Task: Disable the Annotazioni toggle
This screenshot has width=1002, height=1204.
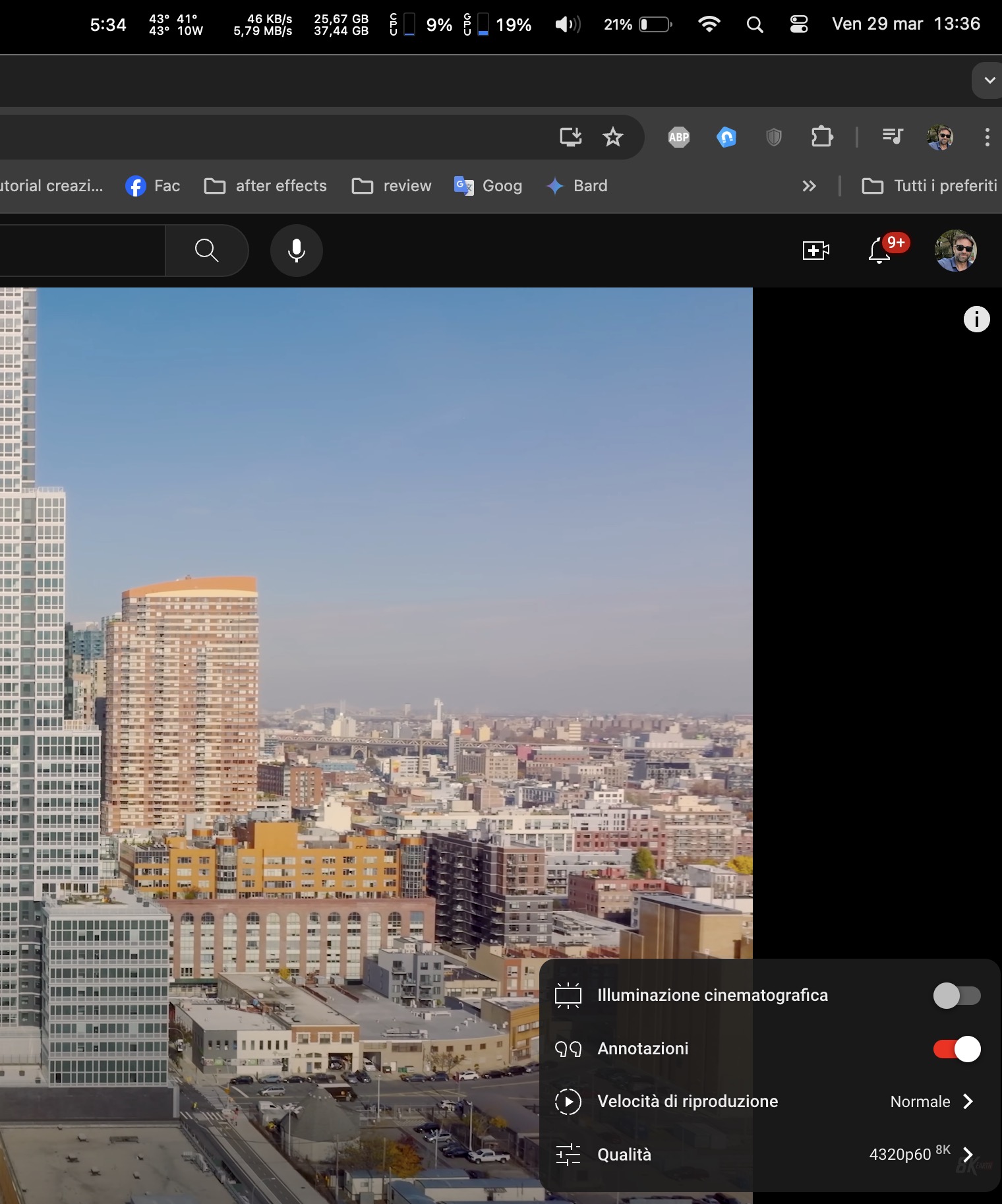Action: tap(957, 1049)
